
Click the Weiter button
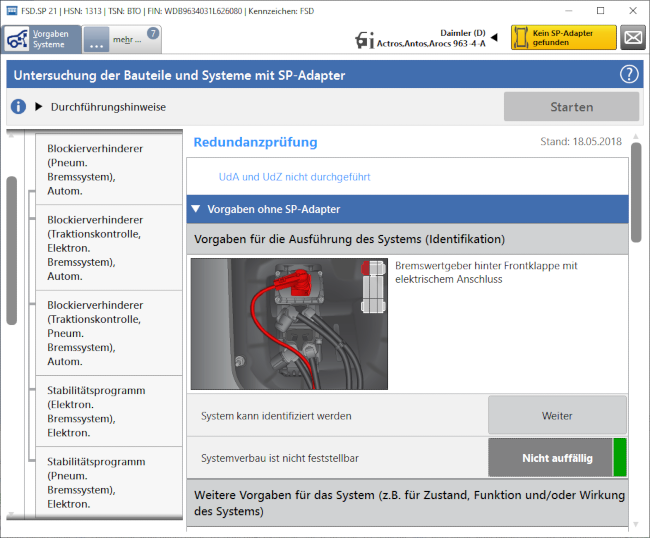(x=557, y=415)
